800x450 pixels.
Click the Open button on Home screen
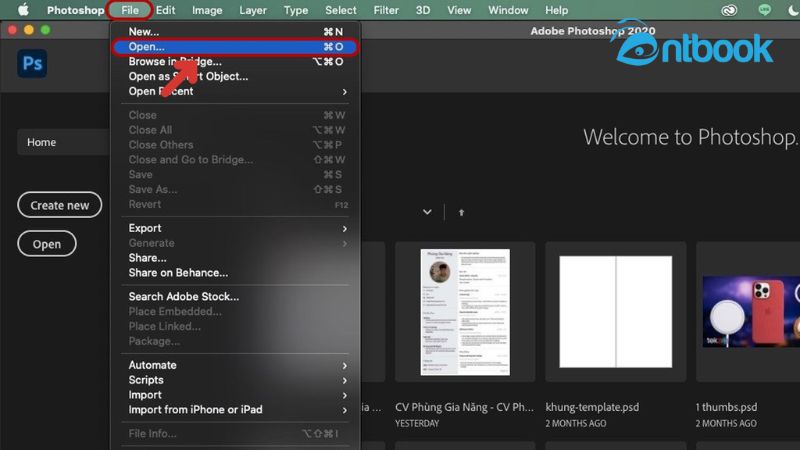pyautogui.click(x=47, y=244)
